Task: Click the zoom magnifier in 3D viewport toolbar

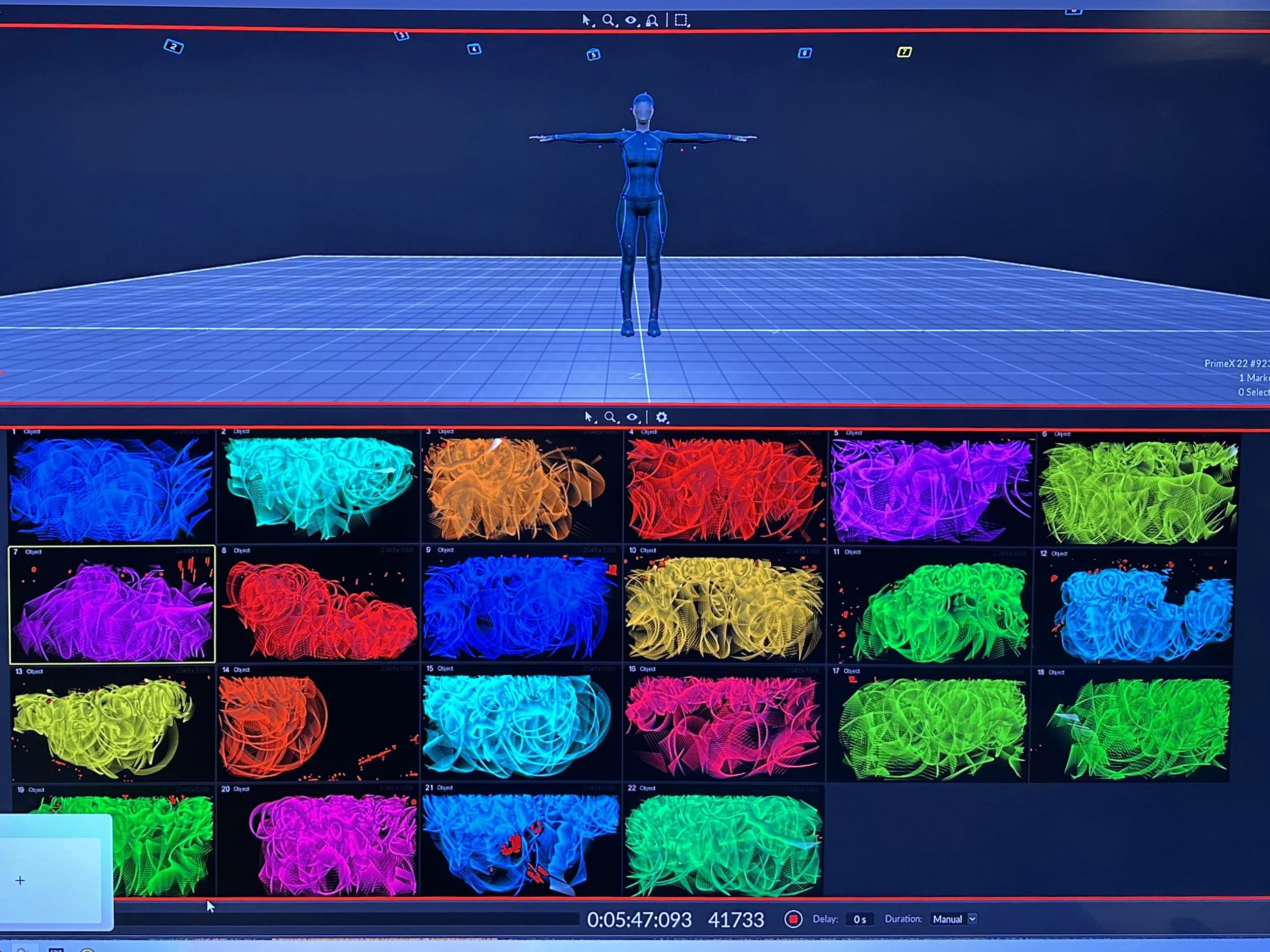Action: coord(608,21)
